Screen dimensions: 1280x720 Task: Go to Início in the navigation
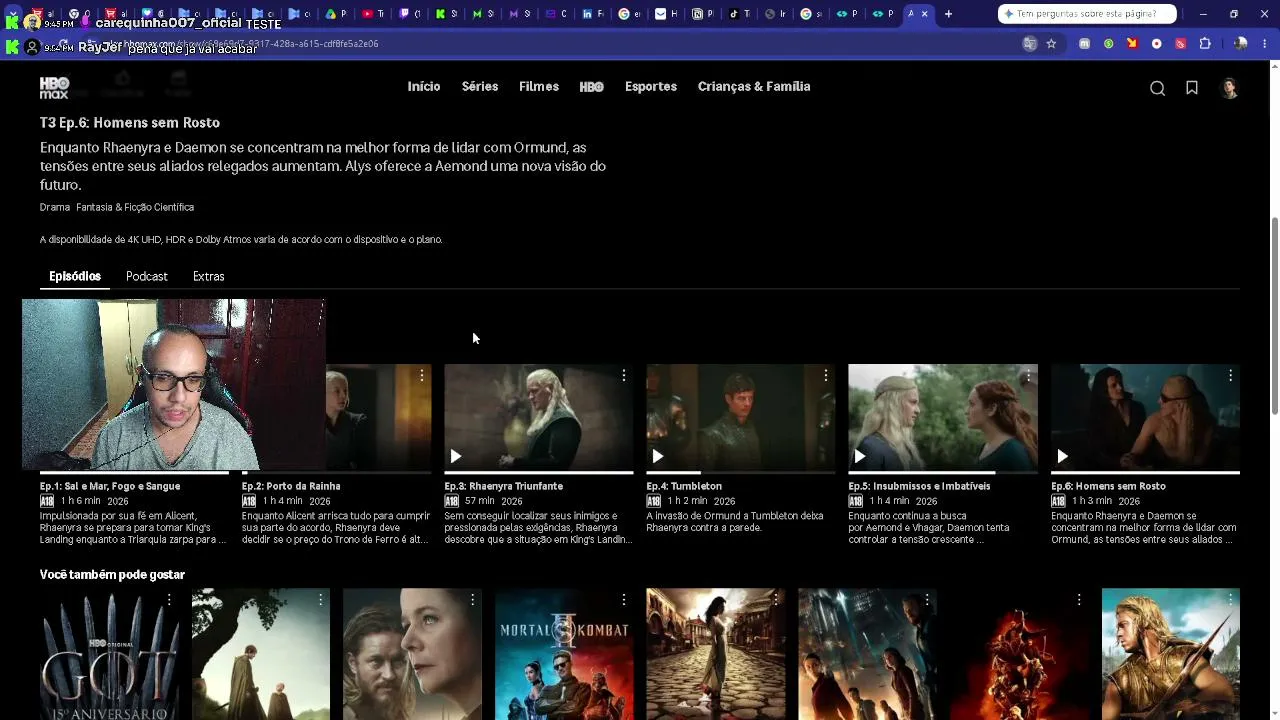[x=424, y=87]
